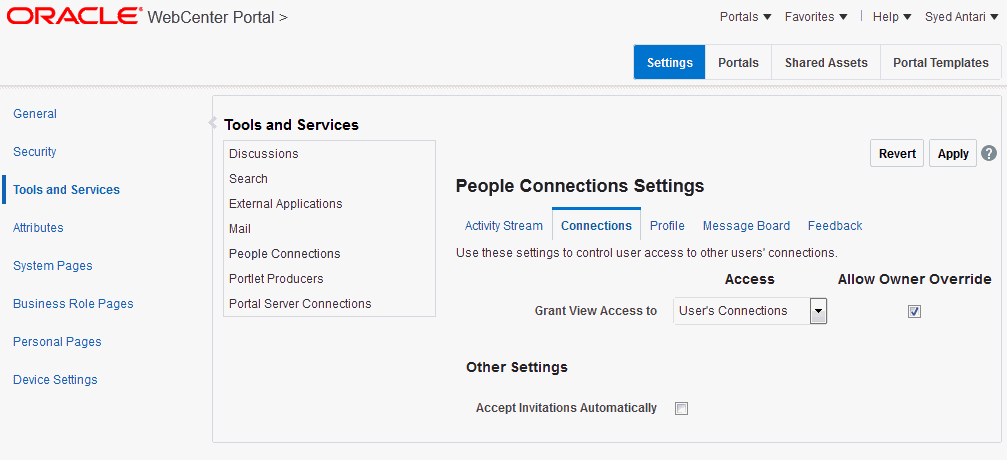This screenshot has height=460, width=1007.
Task: Click the Apply button
Action: 953,154
